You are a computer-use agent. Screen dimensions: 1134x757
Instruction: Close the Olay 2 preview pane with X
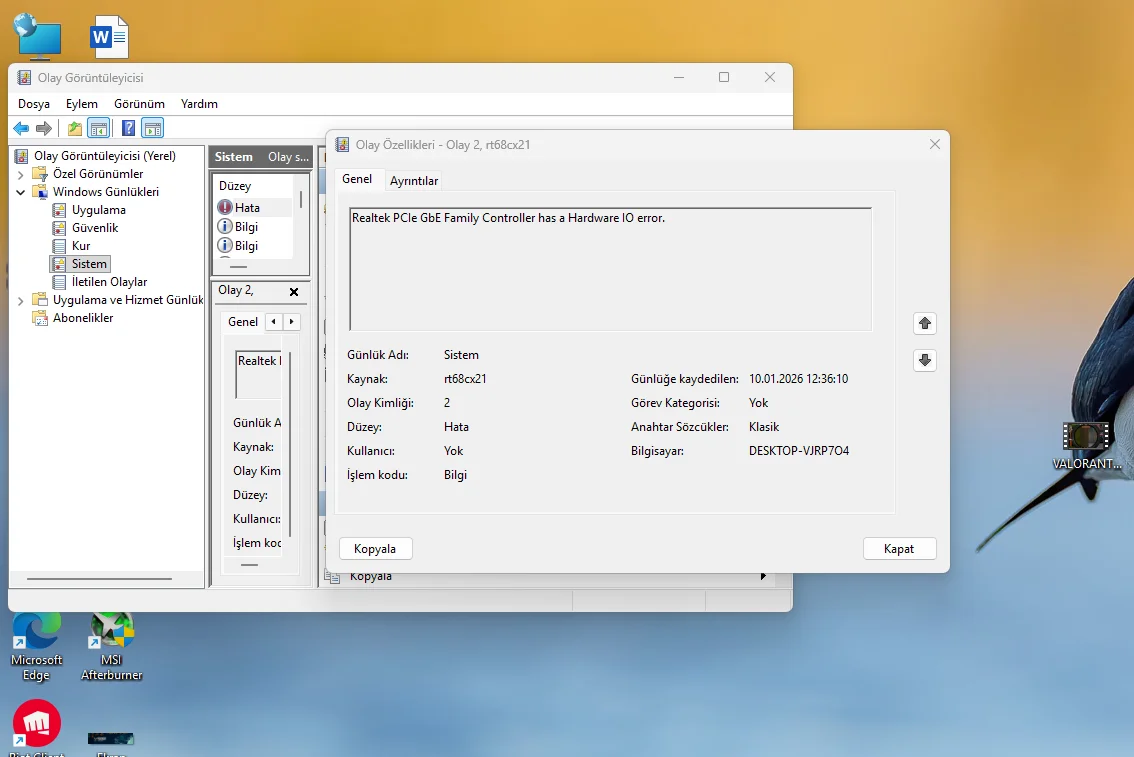294,292
